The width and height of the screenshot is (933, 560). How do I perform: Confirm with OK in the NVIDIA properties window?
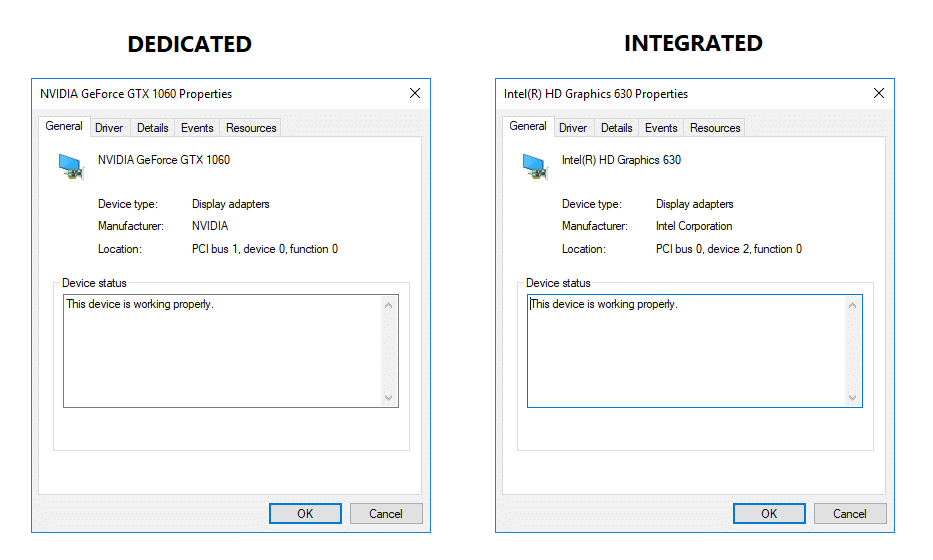(x=305, y=514)
